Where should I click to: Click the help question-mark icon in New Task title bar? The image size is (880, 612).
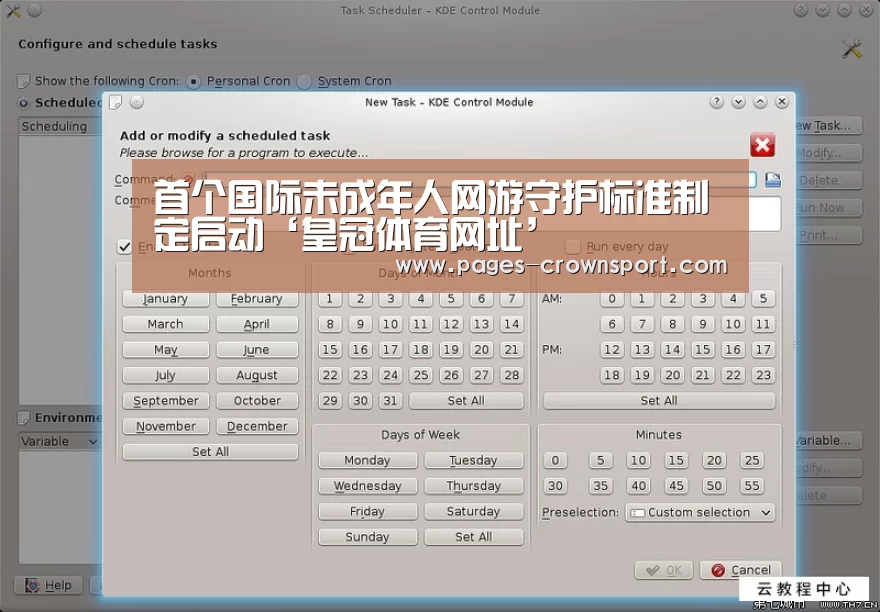click(717, 102)
